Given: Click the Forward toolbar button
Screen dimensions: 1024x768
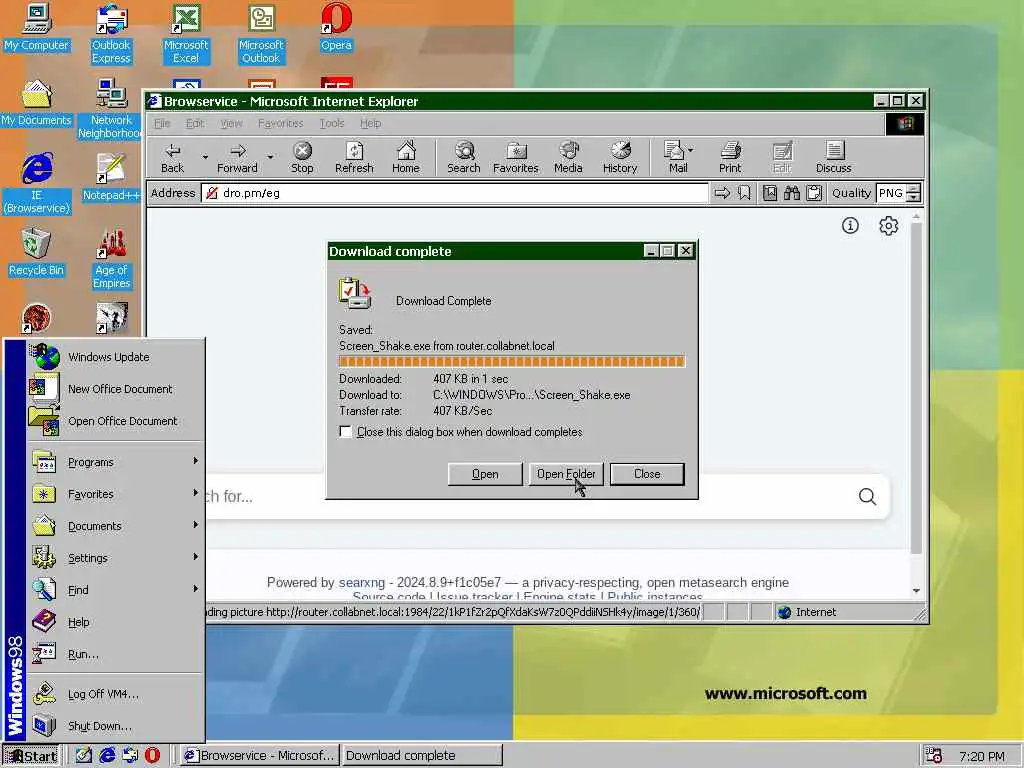Looking at the screenshot, I should tap(237, 157).
